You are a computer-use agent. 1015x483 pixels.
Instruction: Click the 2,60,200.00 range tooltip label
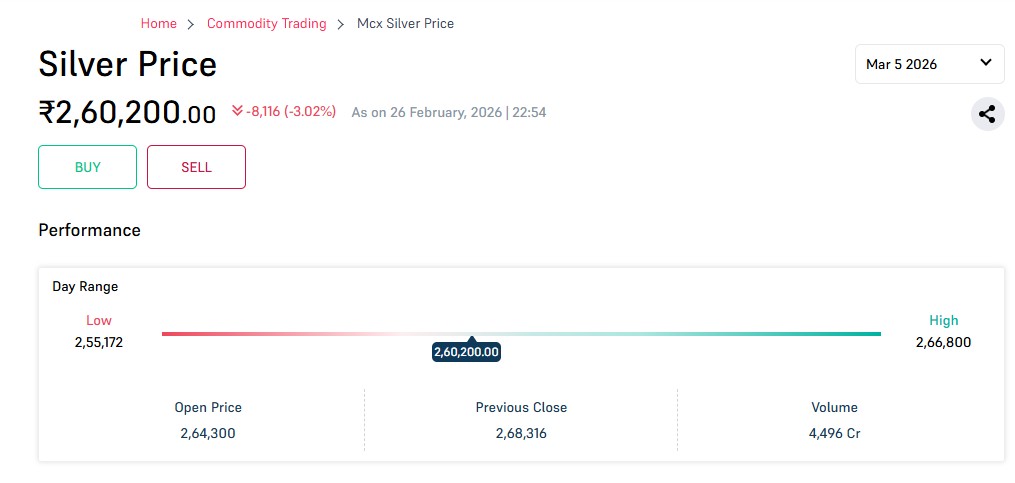pyautogui.click(x=466, y=352)
